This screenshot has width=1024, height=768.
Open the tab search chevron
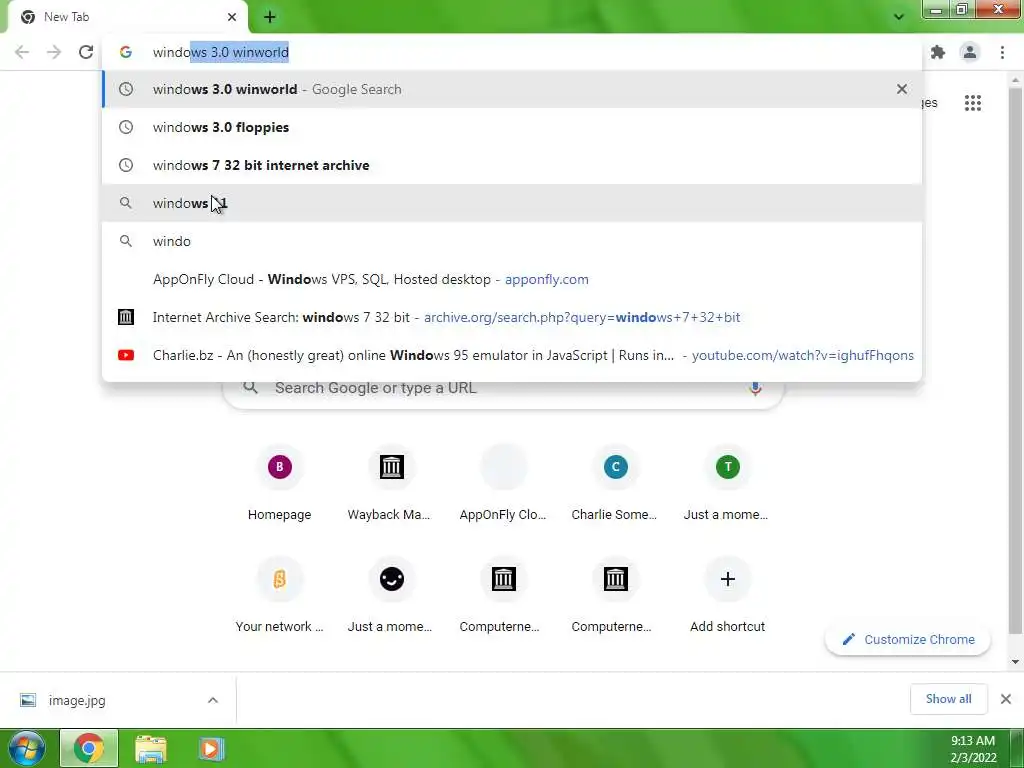899,17
